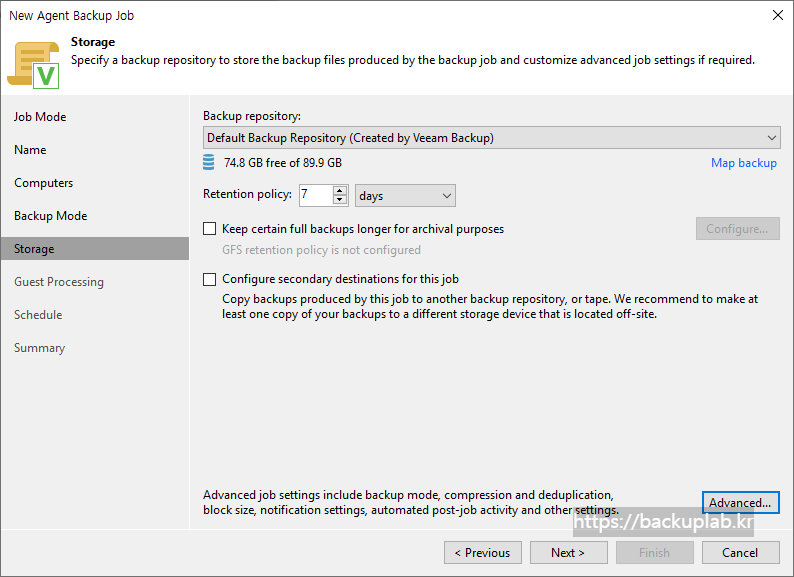Decrease retention policy value with down arrow
794x577 pixels.
(340, 200)
